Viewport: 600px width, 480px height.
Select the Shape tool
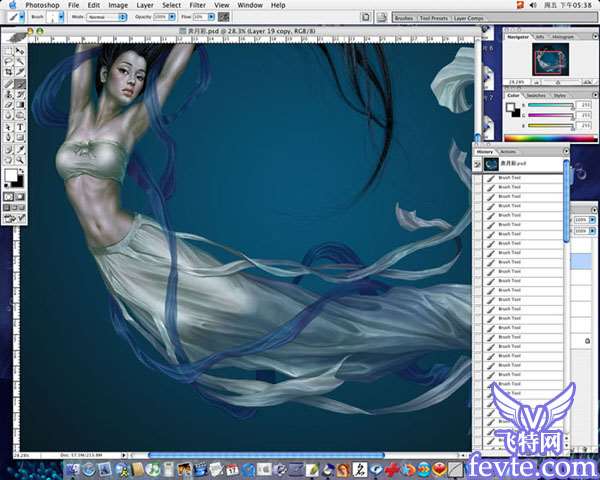click(x=20, y=137)
